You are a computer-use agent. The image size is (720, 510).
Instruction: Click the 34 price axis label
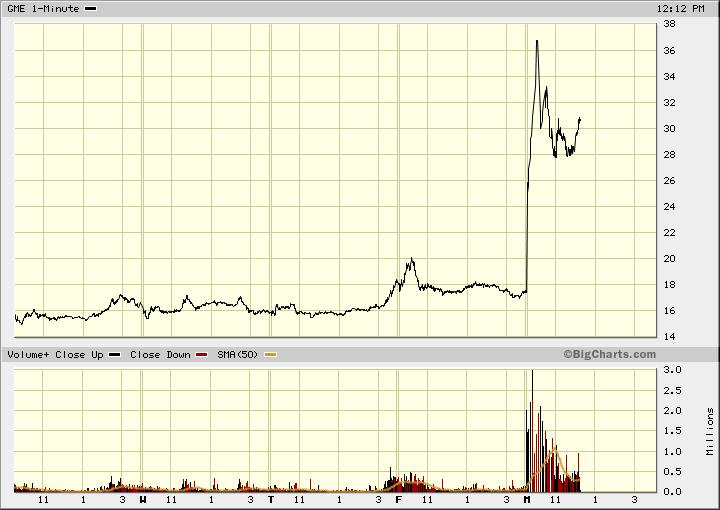(x=669, y=77)
